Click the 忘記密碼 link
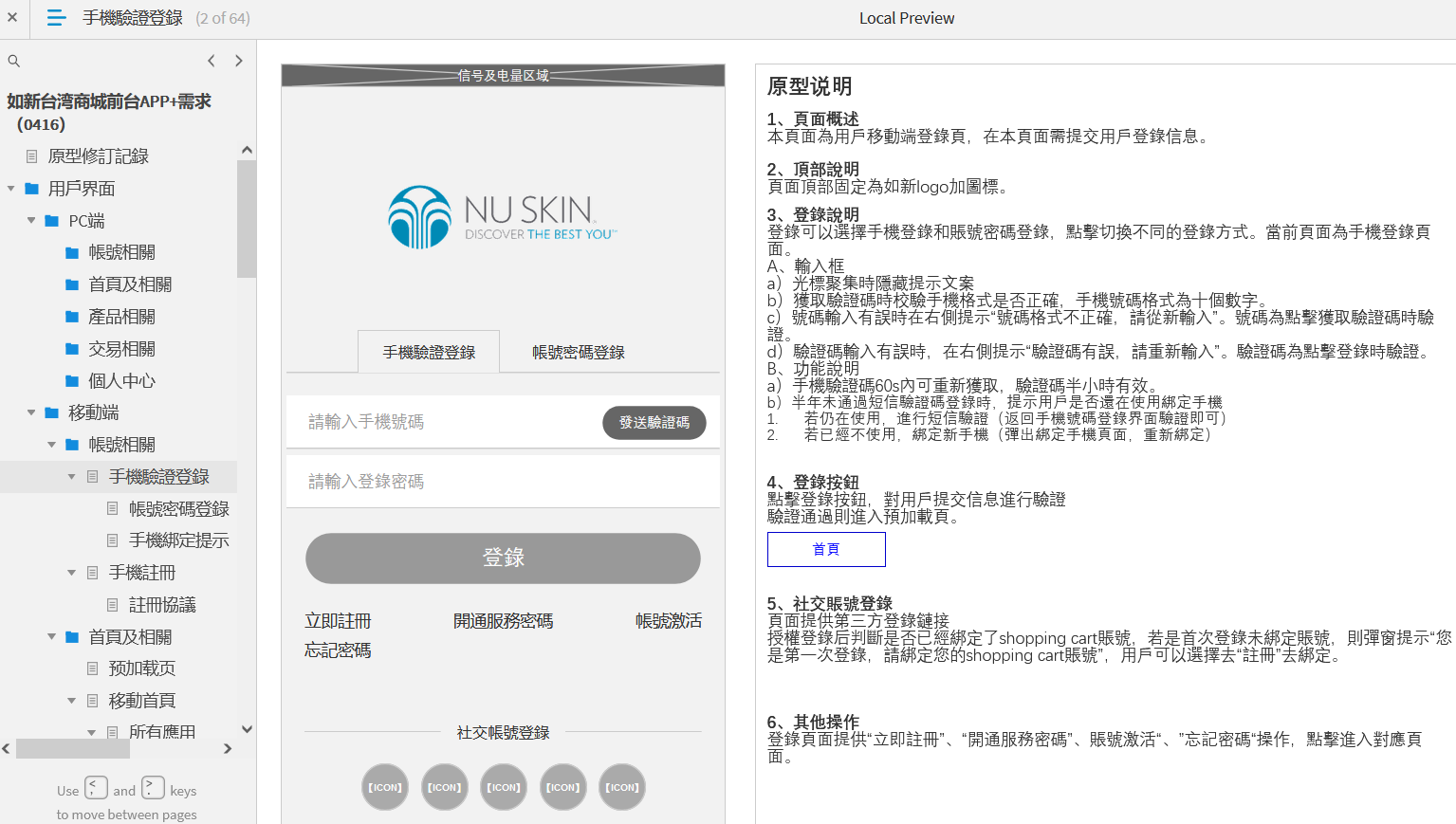Viewport: 1456px width, 824px height. [338, 650]
